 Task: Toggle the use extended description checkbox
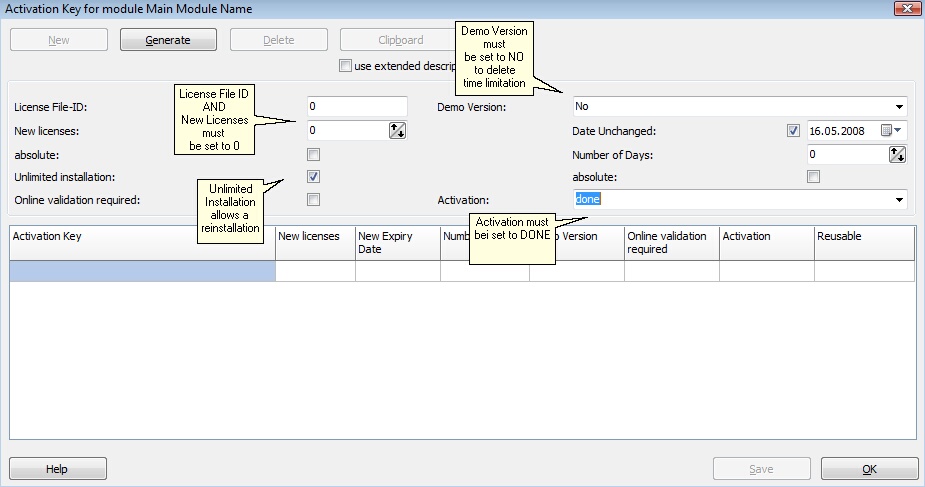pyautogui.click(x=346, y=66)
